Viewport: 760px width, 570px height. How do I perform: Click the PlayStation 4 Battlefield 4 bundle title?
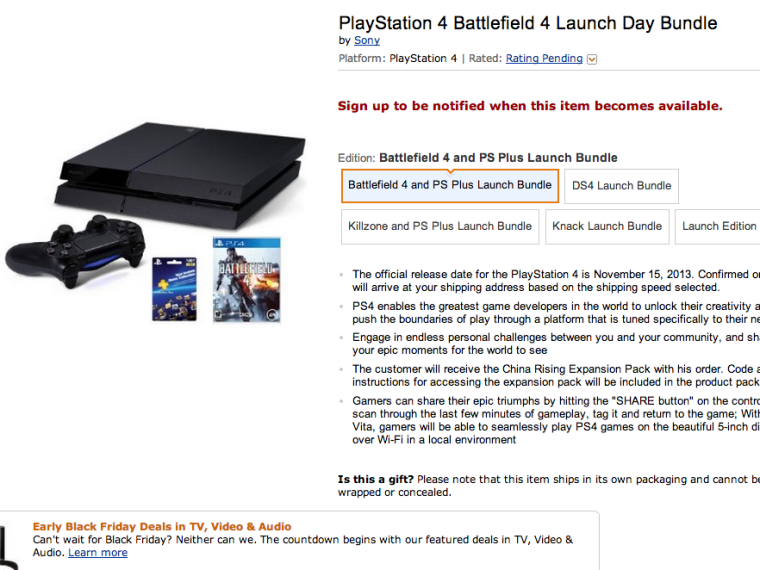(x=528, y=23)
